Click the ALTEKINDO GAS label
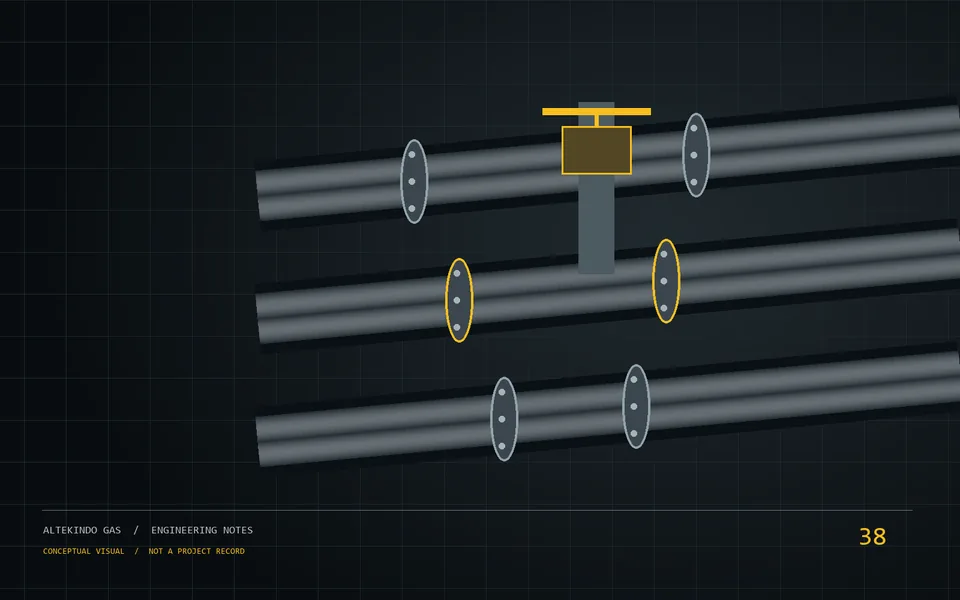Screen dimensions: 960x600 tap(82, 530)
